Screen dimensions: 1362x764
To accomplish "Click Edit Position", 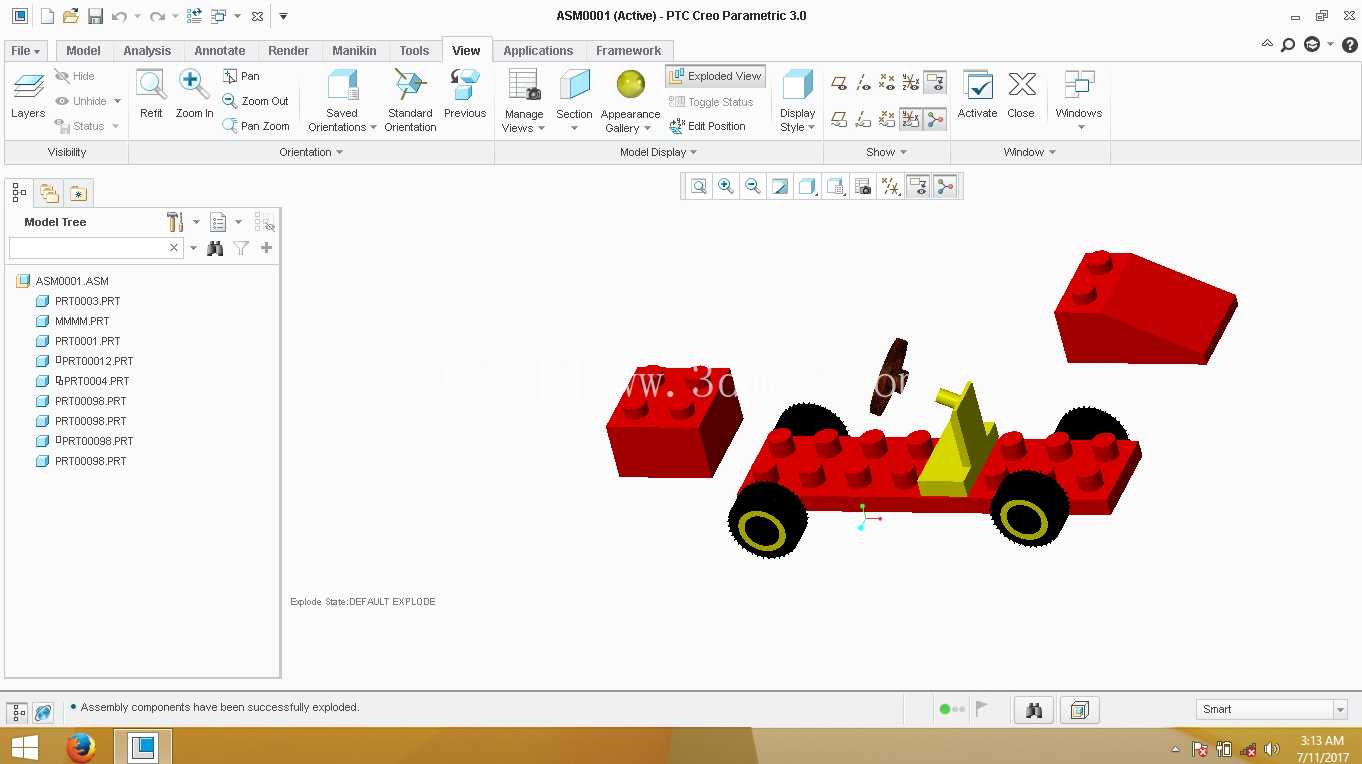I will click(708, 126).
